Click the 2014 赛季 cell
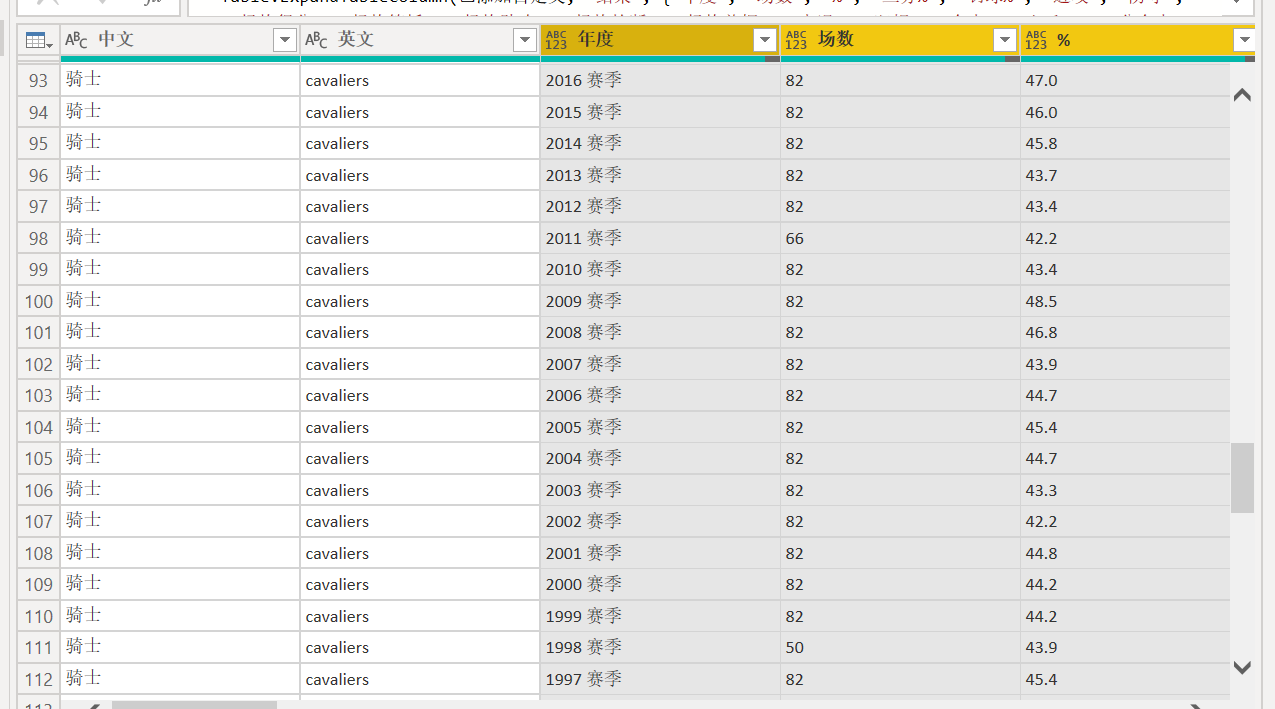 pos(660,144)
